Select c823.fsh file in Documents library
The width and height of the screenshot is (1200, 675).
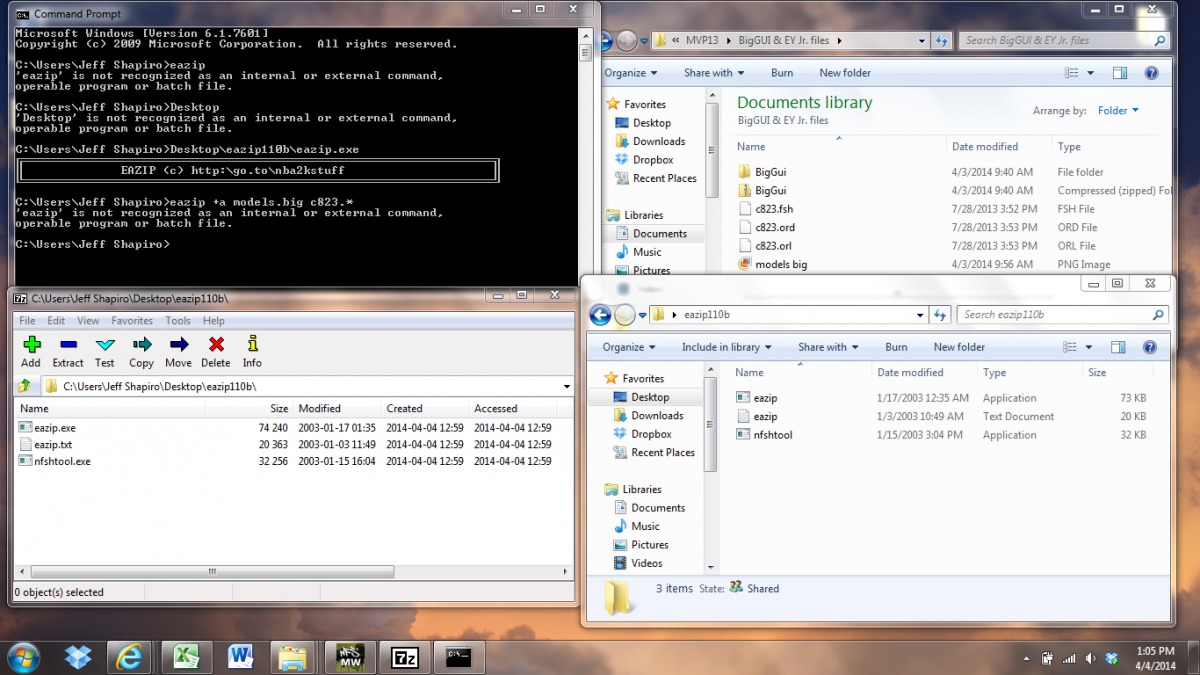(774, 209)
